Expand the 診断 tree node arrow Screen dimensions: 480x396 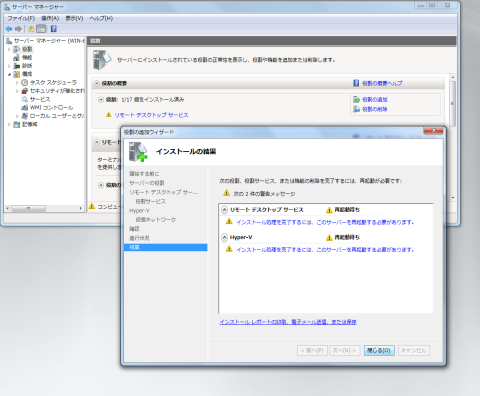coord(9,66)
